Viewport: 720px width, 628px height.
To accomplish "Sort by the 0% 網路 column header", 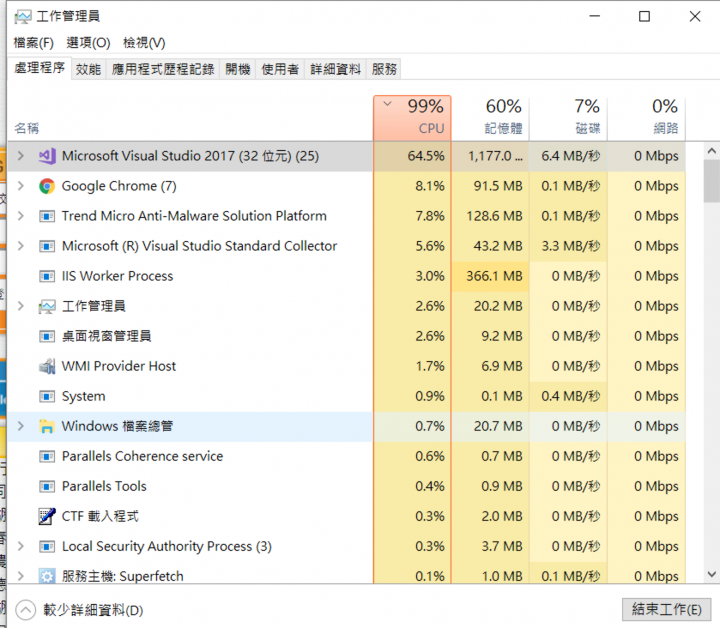I will pos(647,118).
